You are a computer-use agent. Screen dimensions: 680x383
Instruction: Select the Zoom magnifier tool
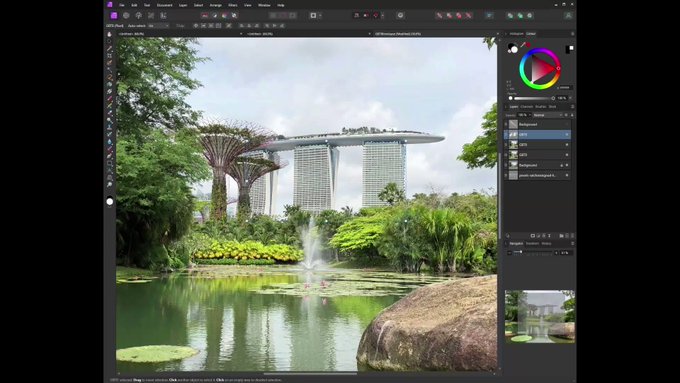(109, 184)
